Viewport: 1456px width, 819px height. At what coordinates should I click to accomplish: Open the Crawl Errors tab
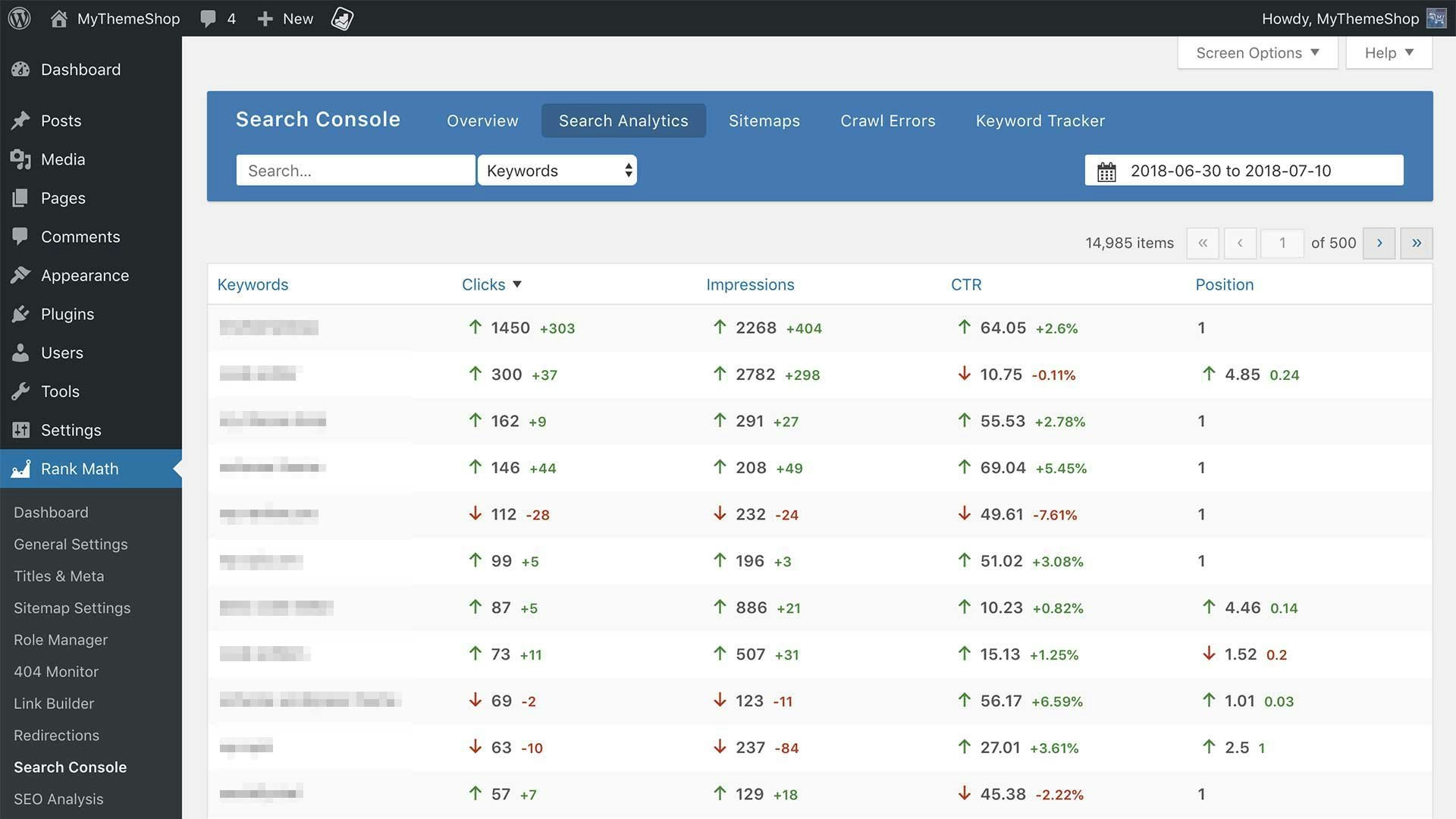click(x=887, y=121)
